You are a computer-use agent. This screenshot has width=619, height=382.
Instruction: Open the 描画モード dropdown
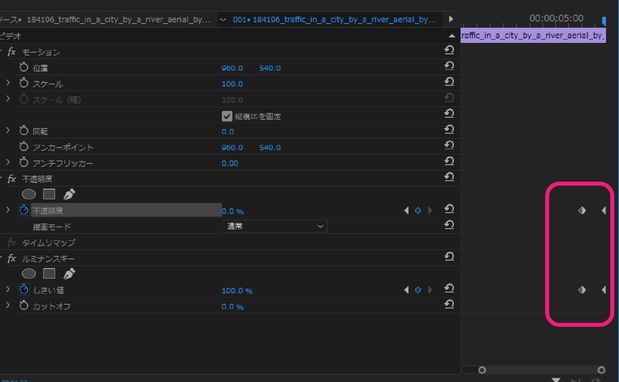274,227
